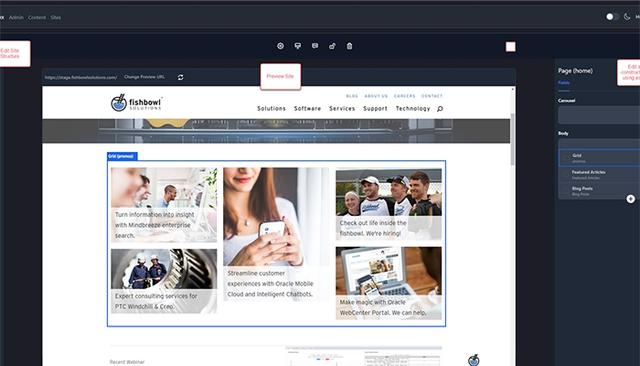This screenshot has width=640, height=366.
Task: Select the Blog Posts component row
Action: tap(599, 191)
